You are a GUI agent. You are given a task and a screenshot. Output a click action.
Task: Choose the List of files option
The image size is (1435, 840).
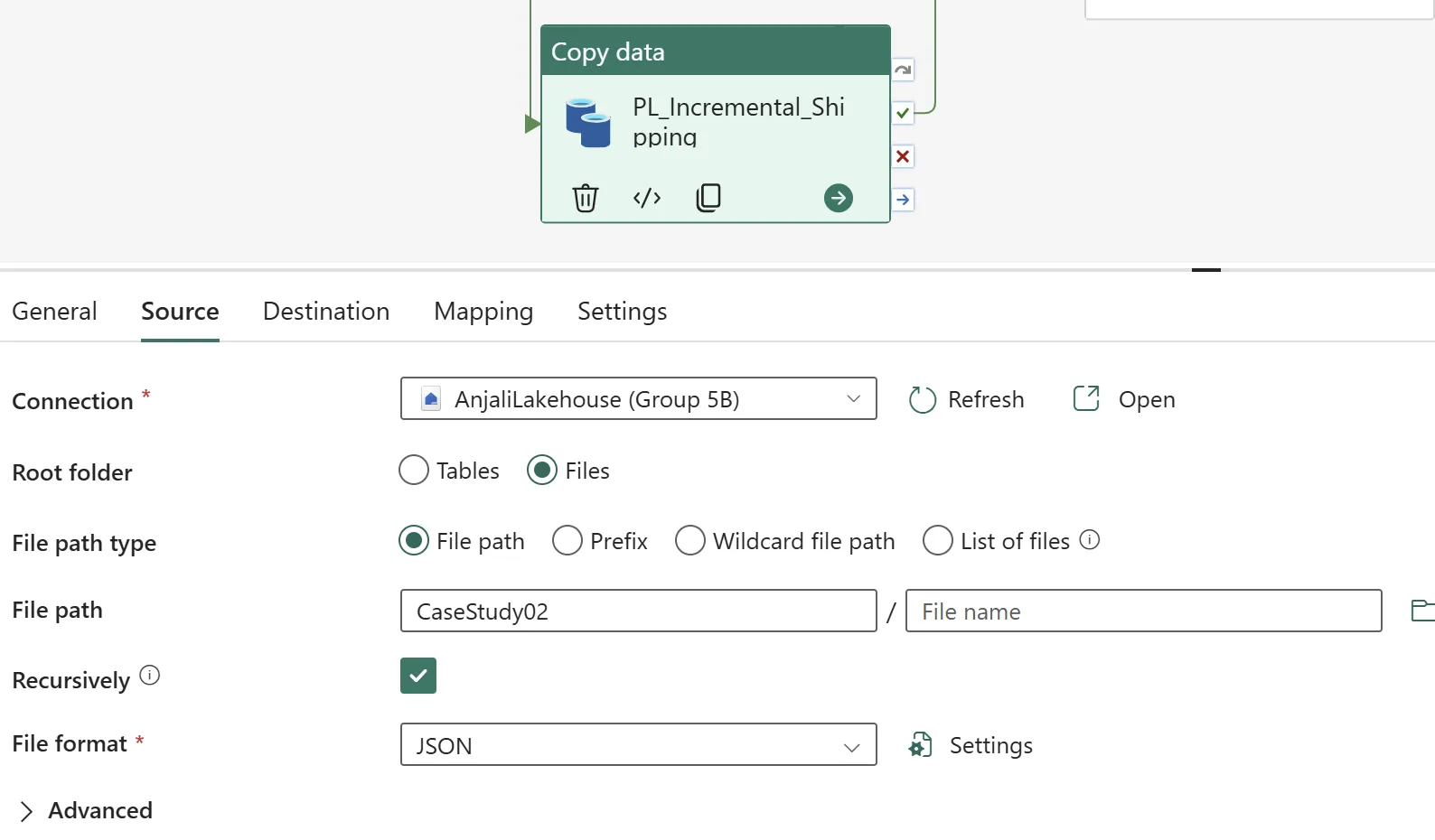pyautogui.click(x=938, y=541)
